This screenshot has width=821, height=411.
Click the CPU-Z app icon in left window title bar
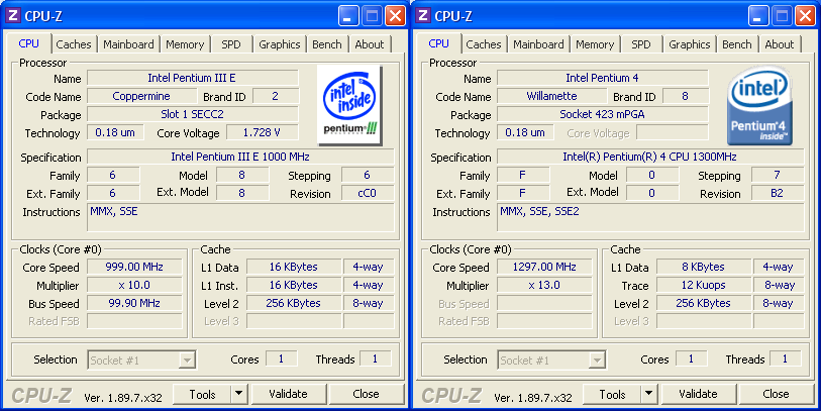point(13,15)
